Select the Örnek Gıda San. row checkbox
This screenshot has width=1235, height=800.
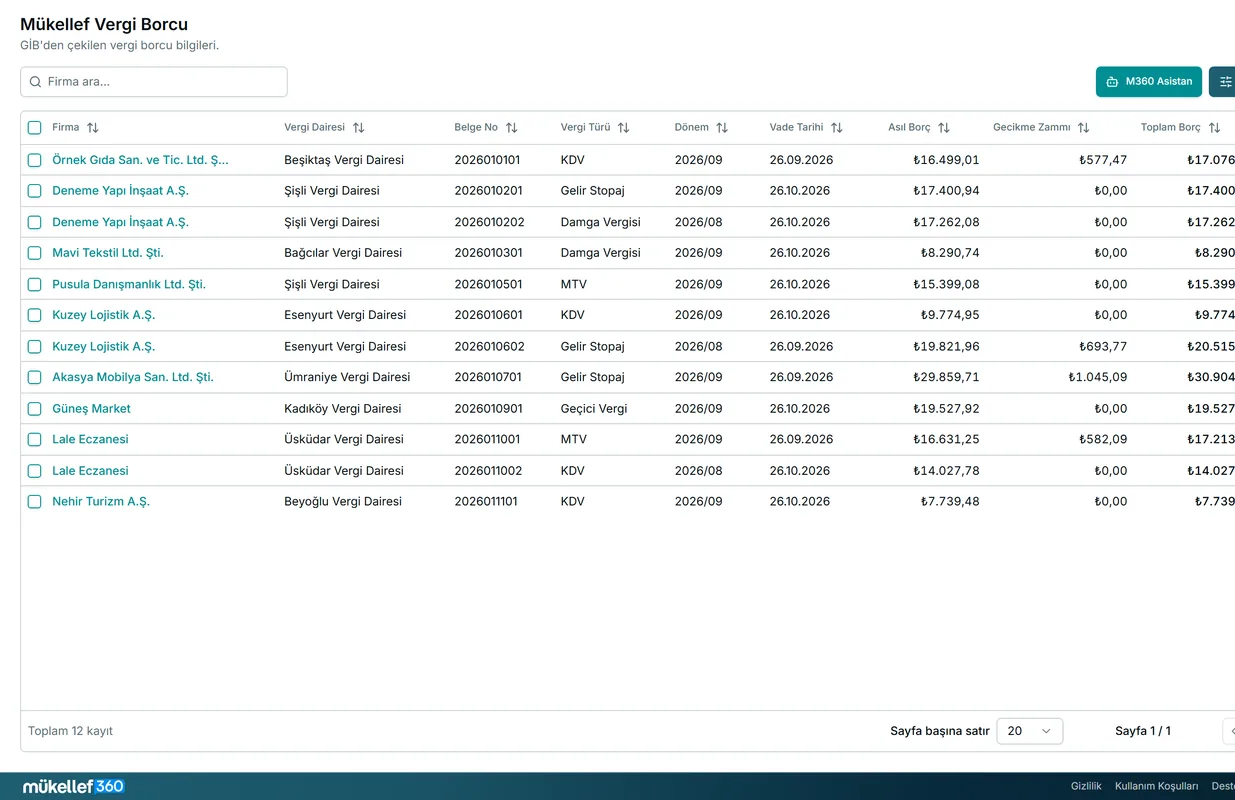pyautogui.click(x=35, y=160)
